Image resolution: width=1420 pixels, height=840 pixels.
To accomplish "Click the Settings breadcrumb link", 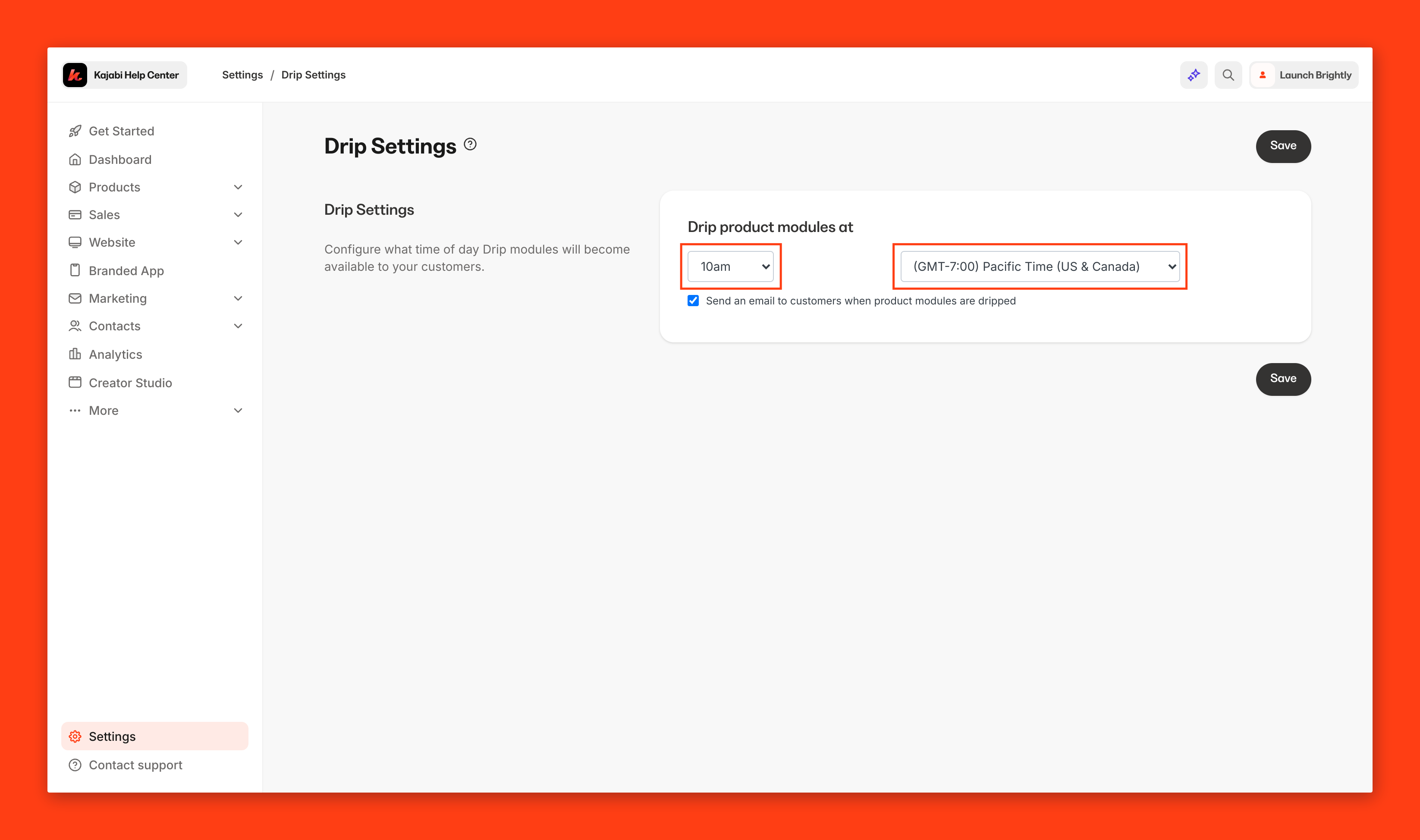I will 242,75.
